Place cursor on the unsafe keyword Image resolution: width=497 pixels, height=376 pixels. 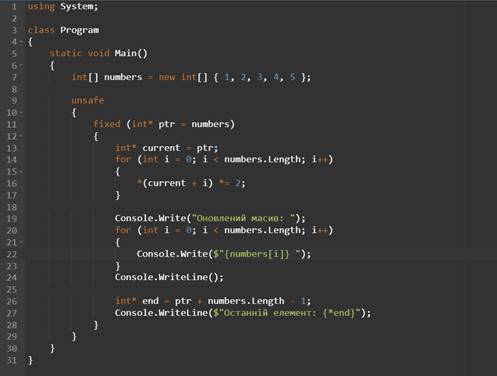[88, 100]
